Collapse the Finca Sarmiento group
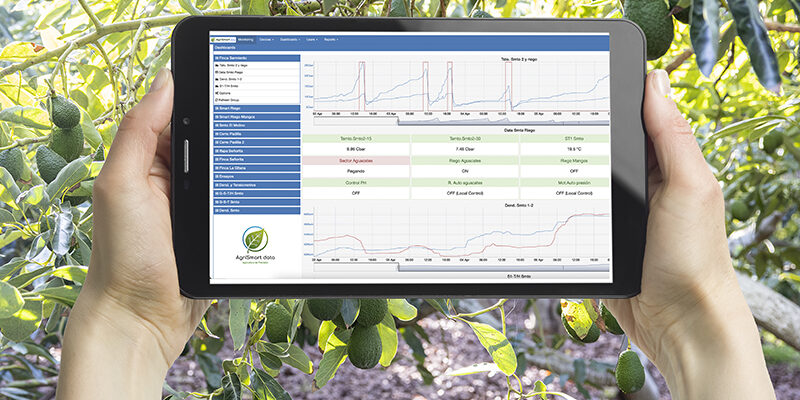The image size is (800, 400). (257, 58)
